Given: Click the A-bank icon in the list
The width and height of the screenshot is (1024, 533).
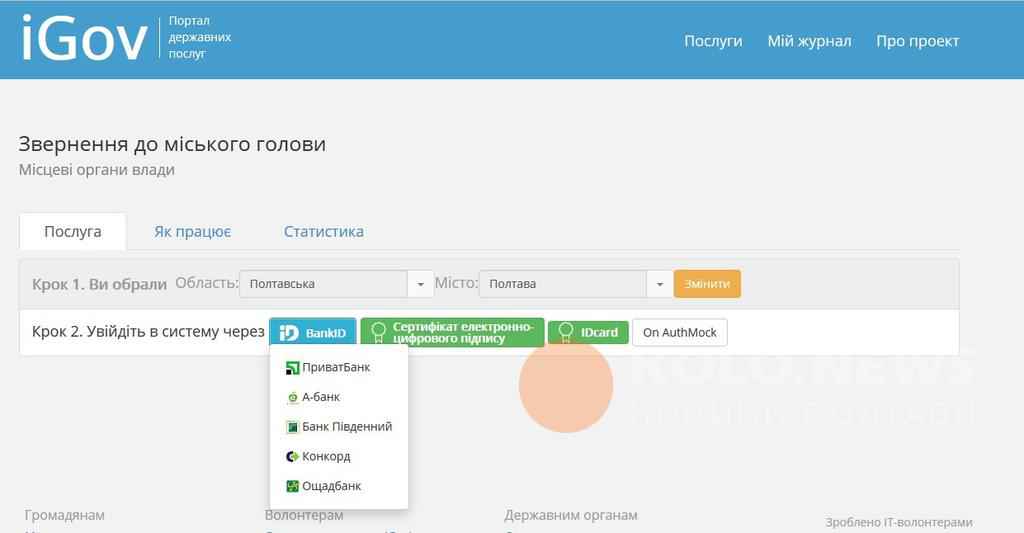Looking at the screenshot, I should point(293,397).
